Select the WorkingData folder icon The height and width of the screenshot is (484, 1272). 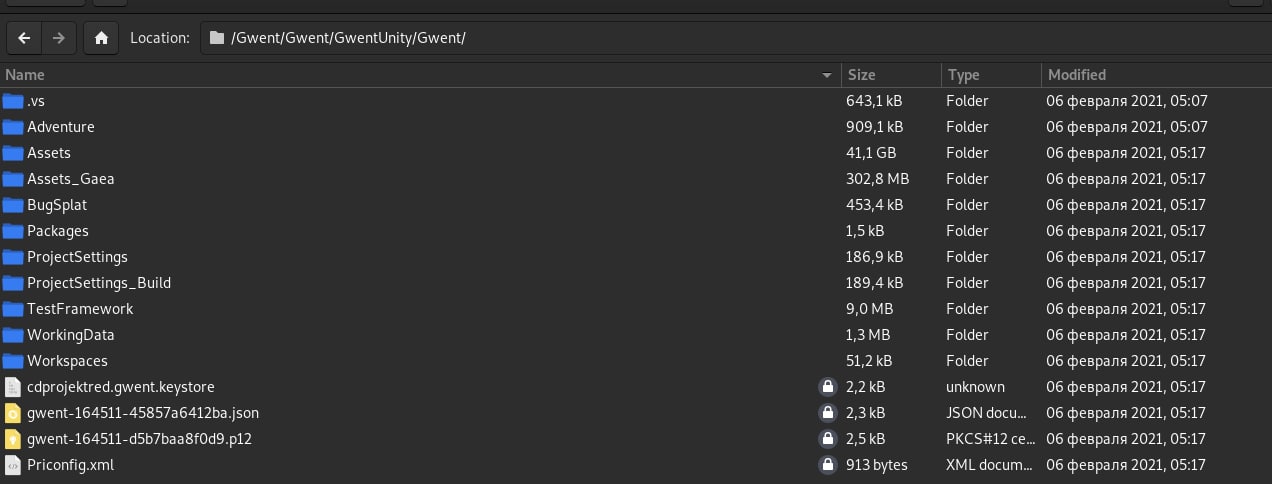13,335
